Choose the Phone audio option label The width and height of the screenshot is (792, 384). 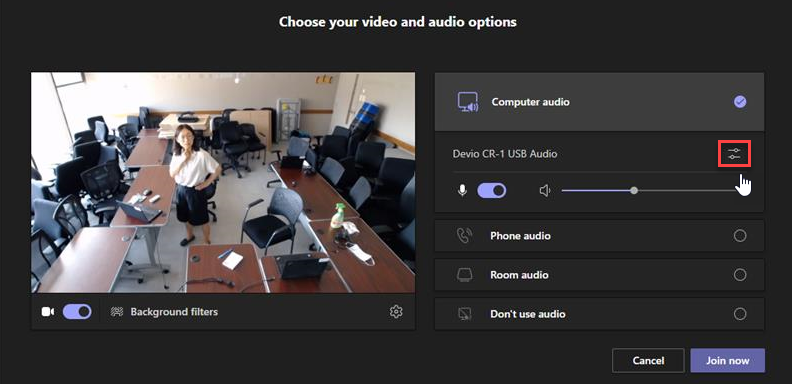click(520, 236)
